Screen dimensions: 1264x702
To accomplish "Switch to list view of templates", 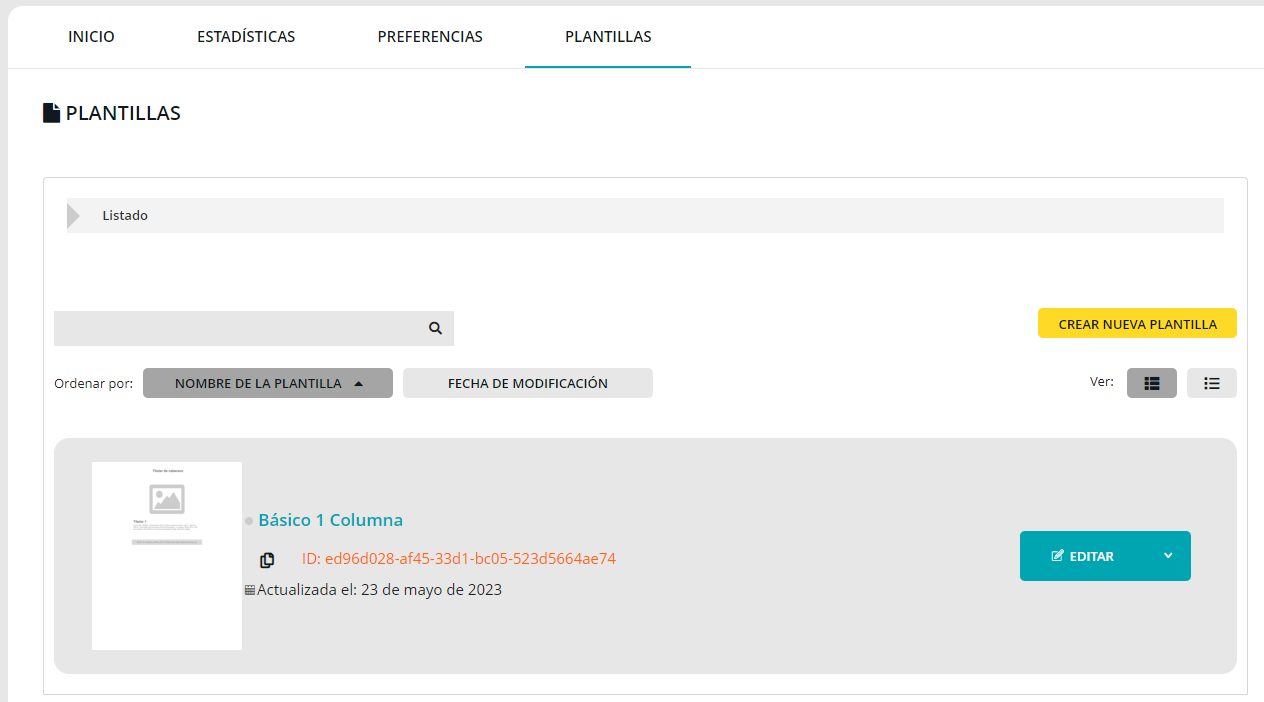I will click(1211, 383).
